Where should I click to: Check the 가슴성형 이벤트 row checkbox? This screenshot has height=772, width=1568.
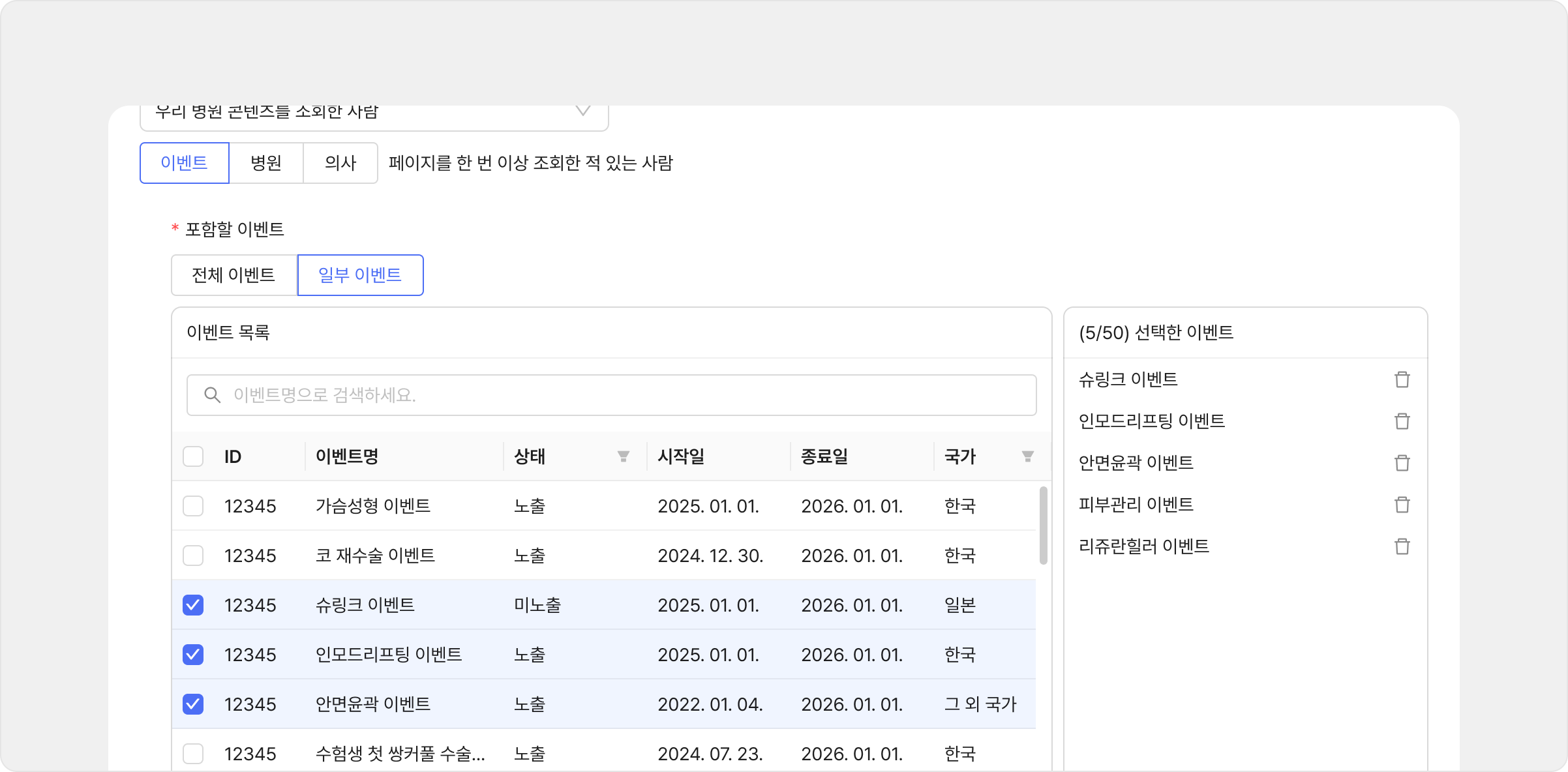pos(193,506)
